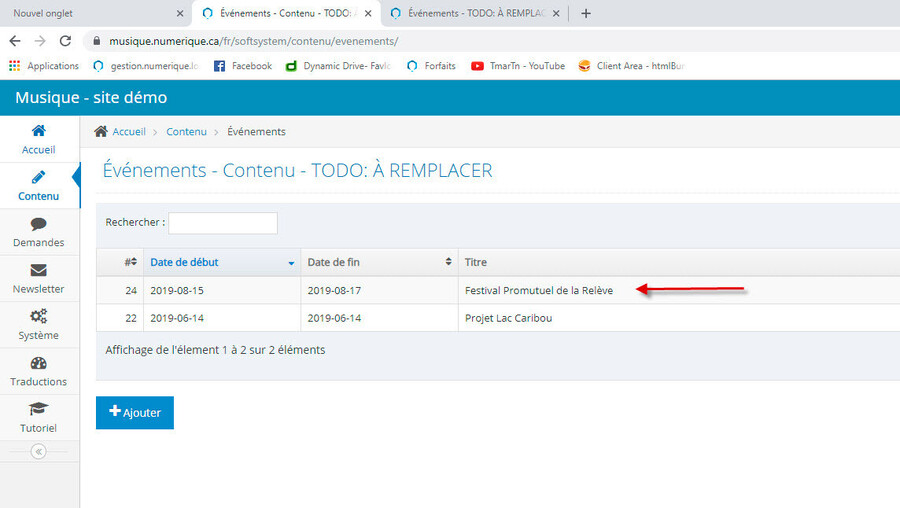Close the third Événements tab
Viewport: 900px width, 508px height.
click(556, 13)
